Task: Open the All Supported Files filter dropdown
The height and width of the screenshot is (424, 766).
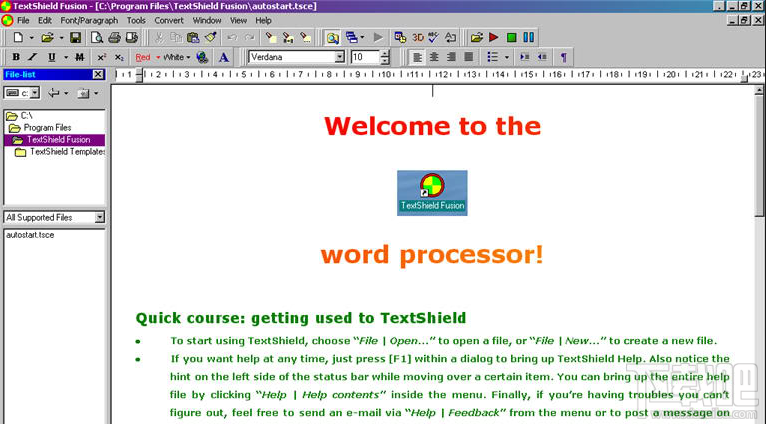Action: click(x=100, y=217)
